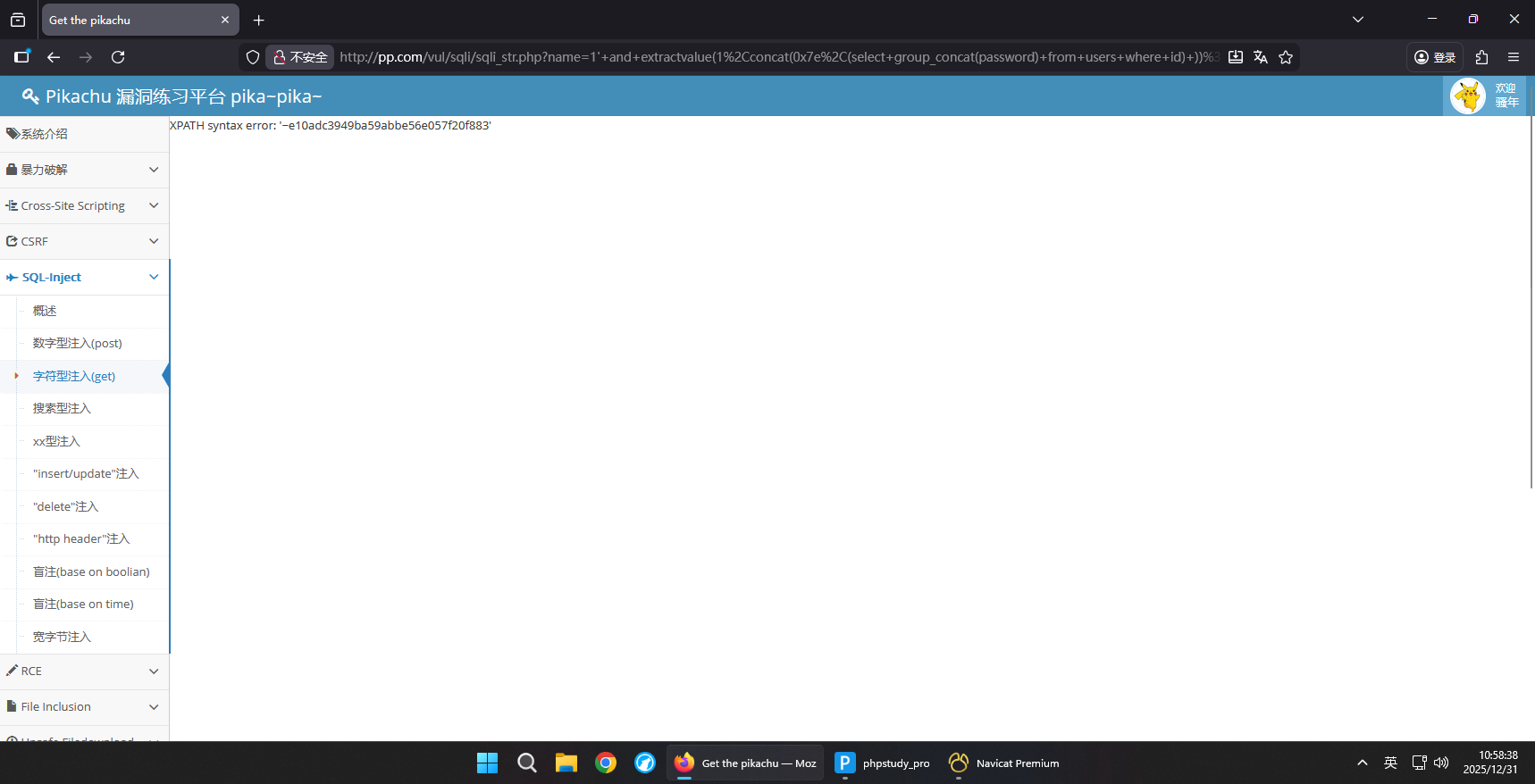Go back to previous page
The height and width of the screenshot is (784, 1535).
(54, 57)
